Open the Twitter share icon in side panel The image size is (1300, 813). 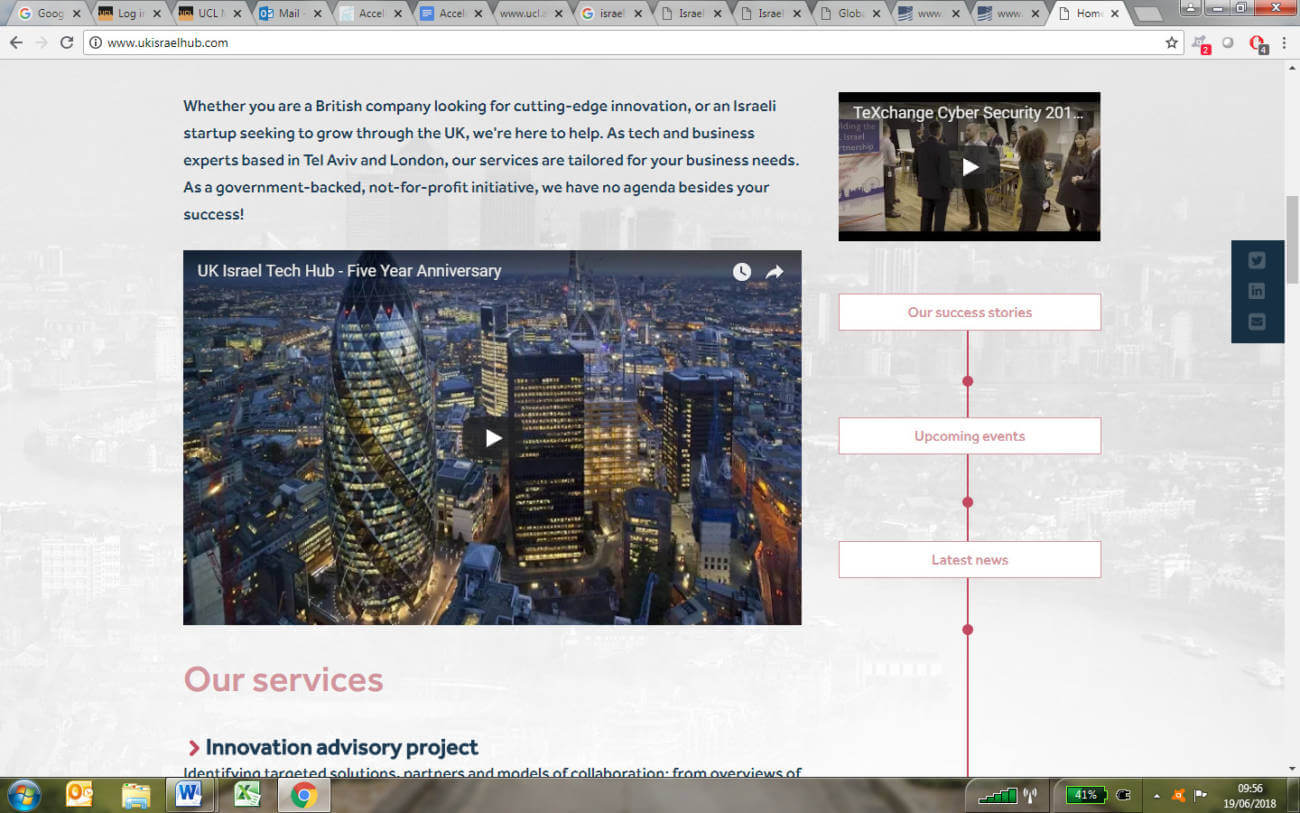(x=1257, y=260)
